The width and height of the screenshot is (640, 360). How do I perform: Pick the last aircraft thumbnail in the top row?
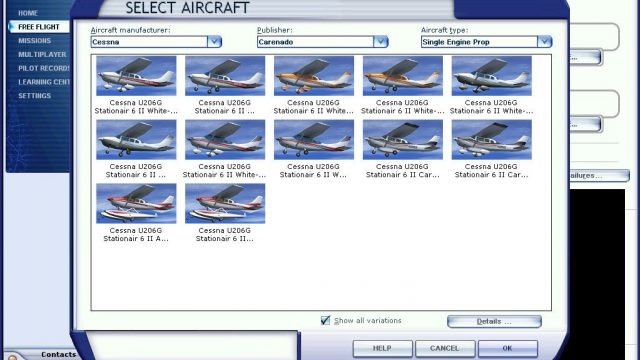491,76
